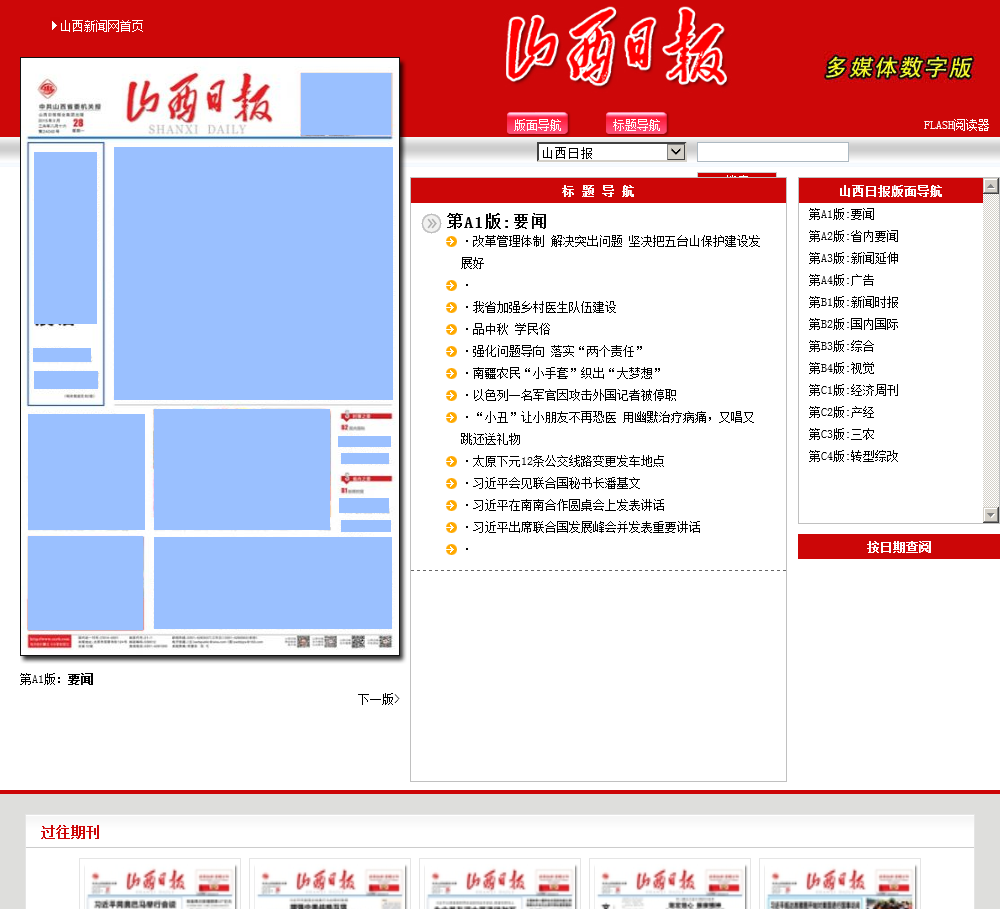
Task: Click the 山西日报 masthead logo in header
Action: 616,47
